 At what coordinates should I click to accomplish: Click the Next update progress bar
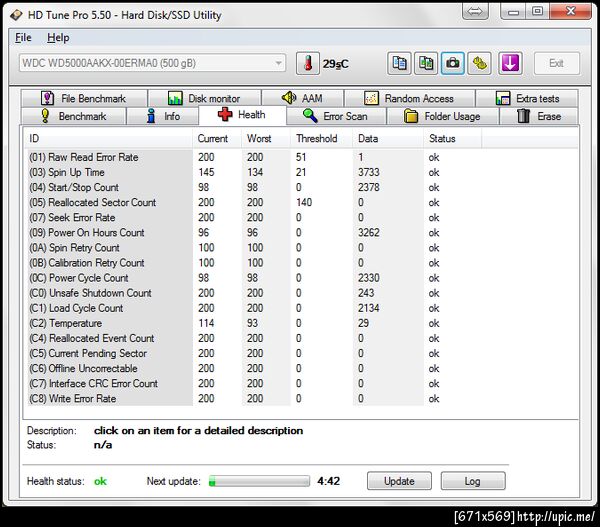click(259, 481)
